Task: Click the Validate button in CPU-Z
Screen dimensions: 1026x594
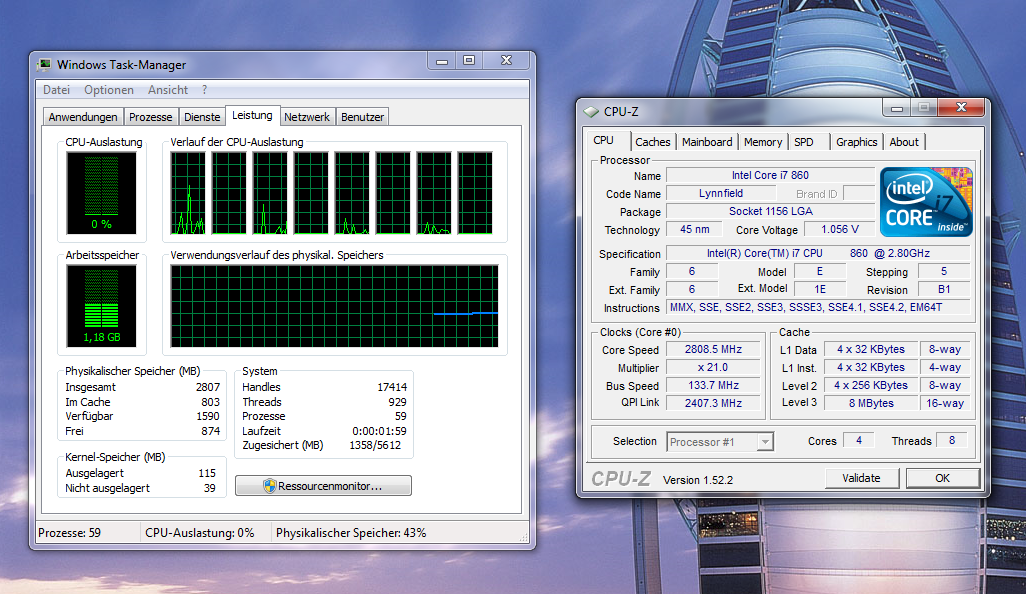Action: point(861,478)
